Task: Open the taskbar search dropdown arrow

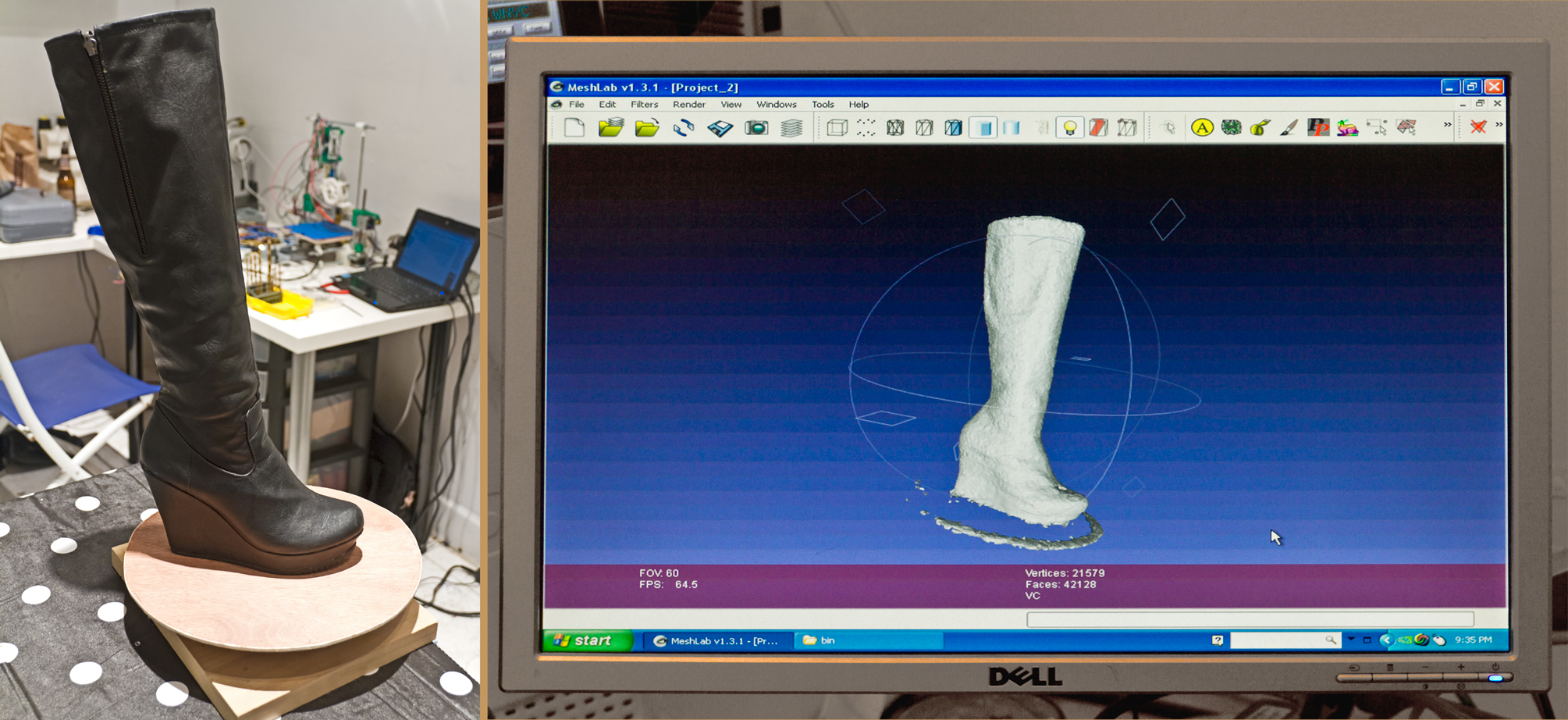Action: point(1351,640)
